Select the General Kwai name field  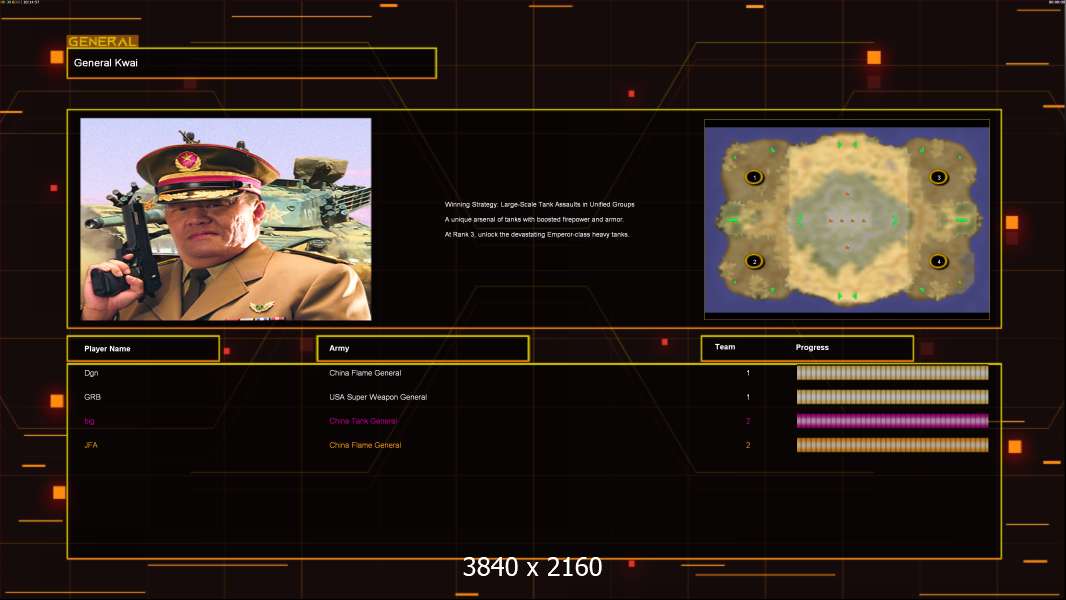pos(252,63)
